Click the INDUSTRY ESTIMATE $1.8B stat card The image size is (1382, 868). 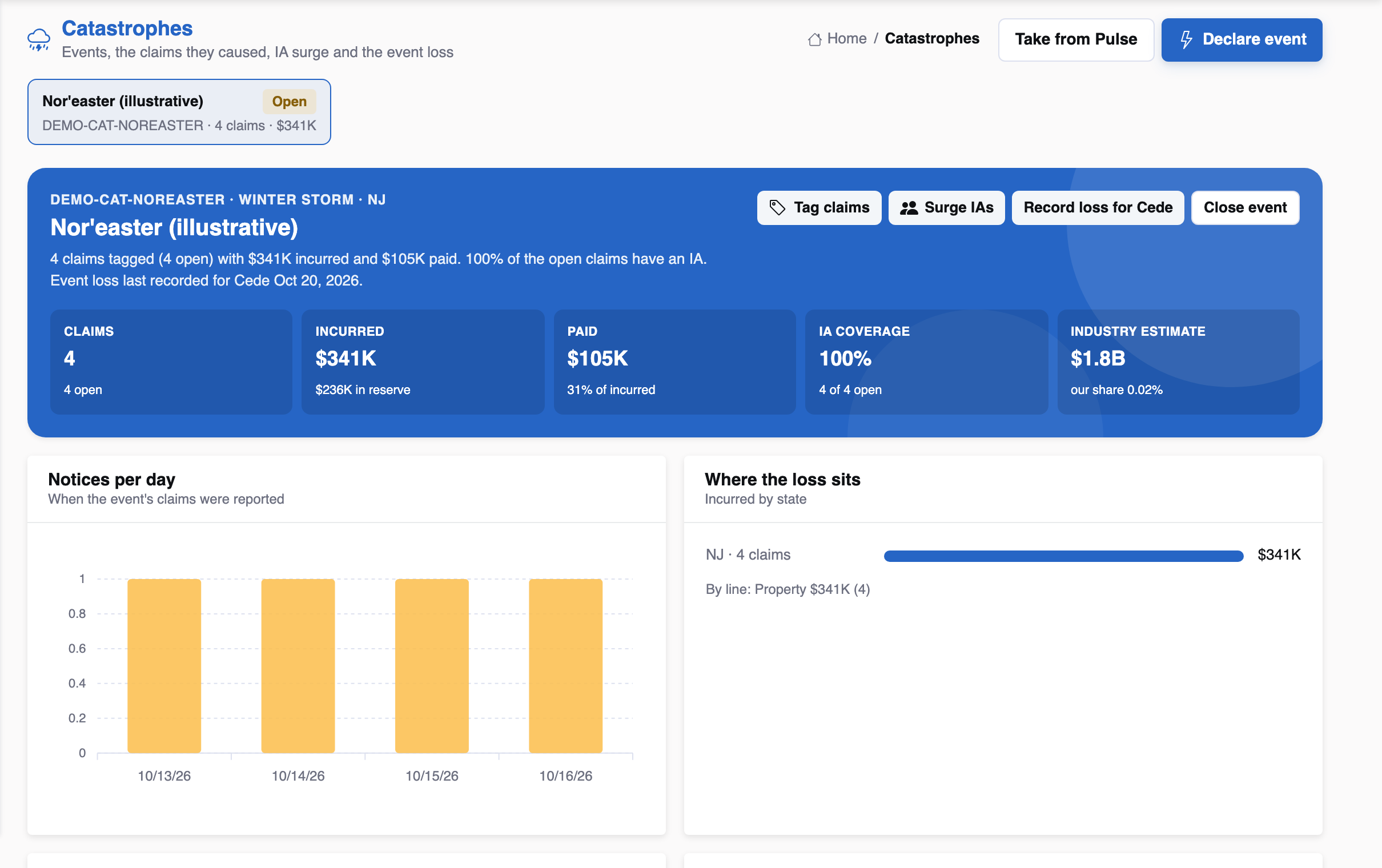pos(1178,361)
